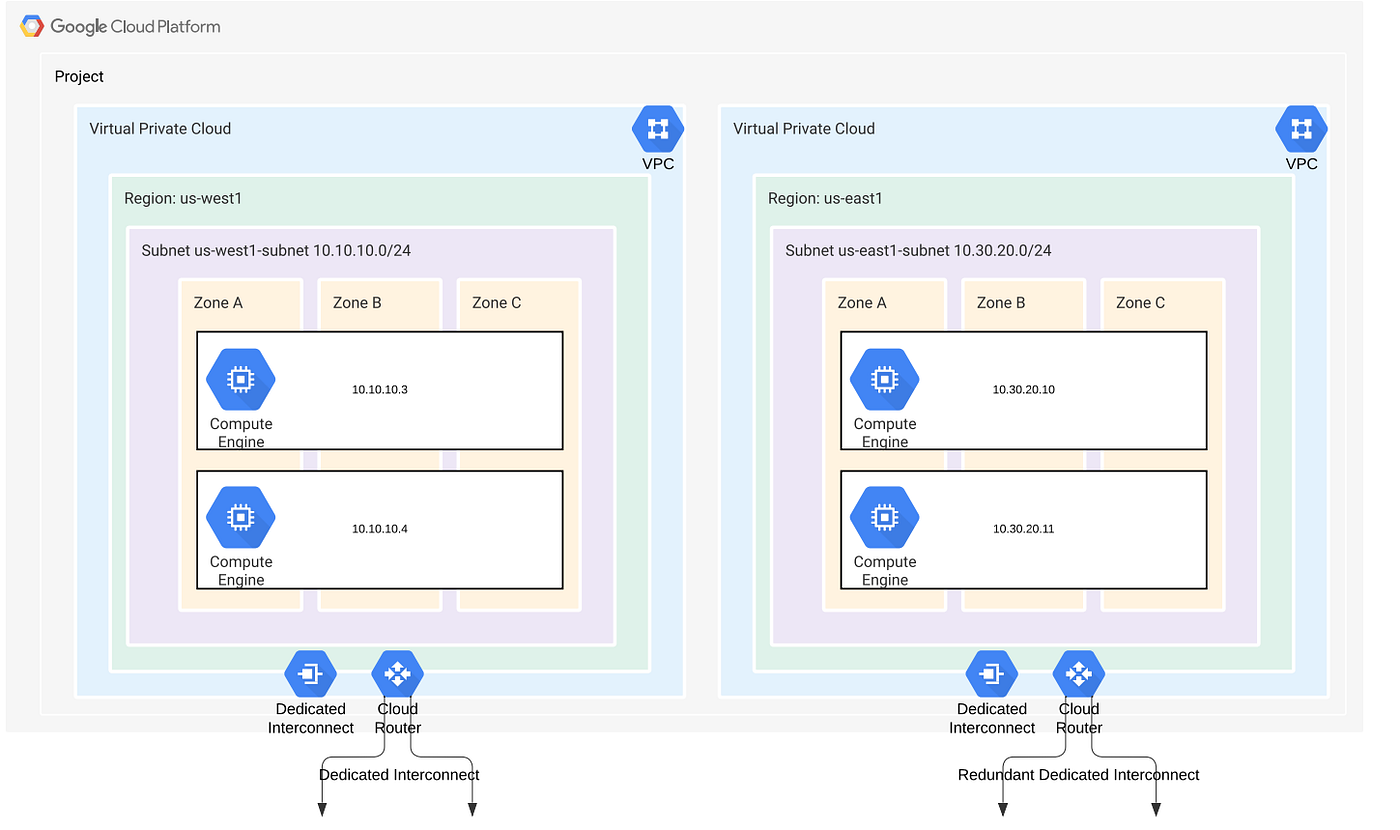Click the Dedicated Interconnect icon under us-east1
Image resolution: width=1400 pixels, height=830 pixels.
pos(991,673)
